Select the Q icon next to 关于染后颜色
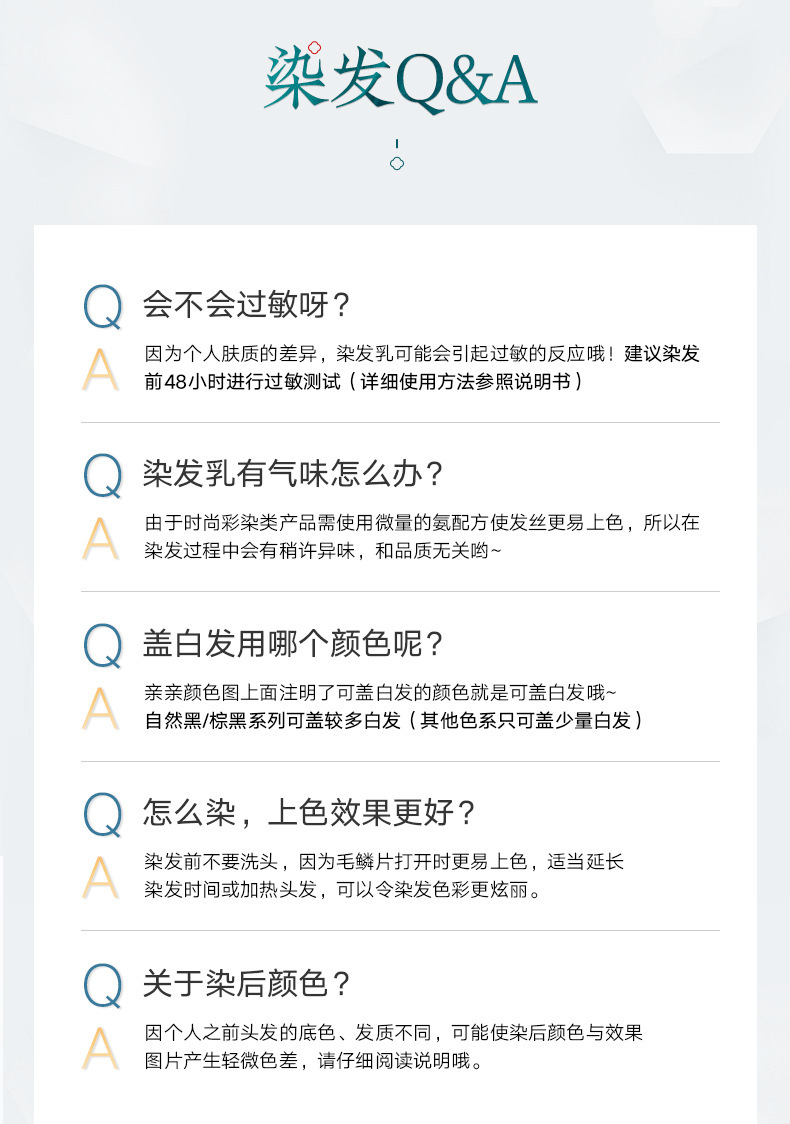790x1124 pixels. point(102,985)
